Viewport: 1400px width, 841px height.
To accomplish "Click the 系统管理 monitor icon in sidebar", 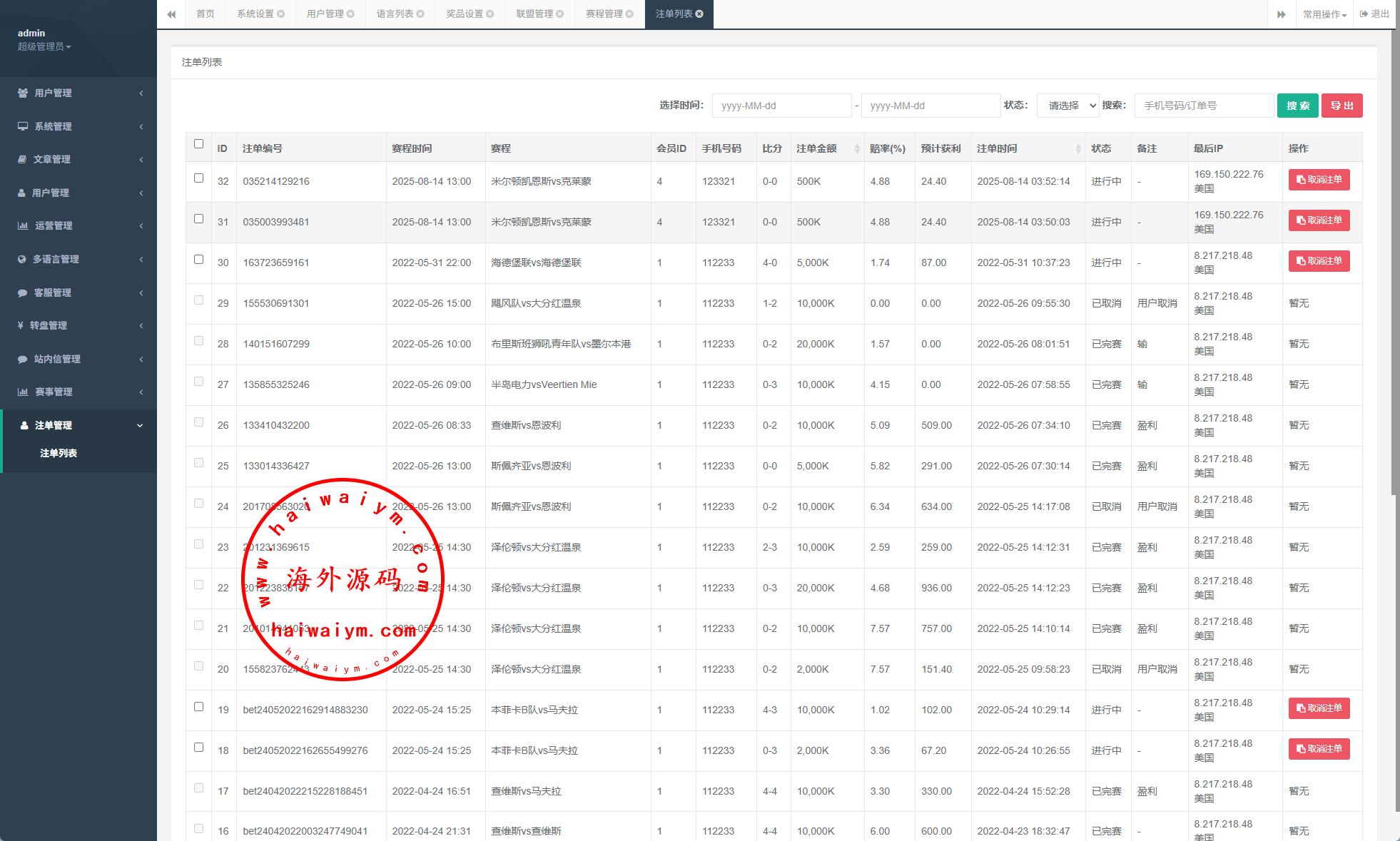I will 23,126.
